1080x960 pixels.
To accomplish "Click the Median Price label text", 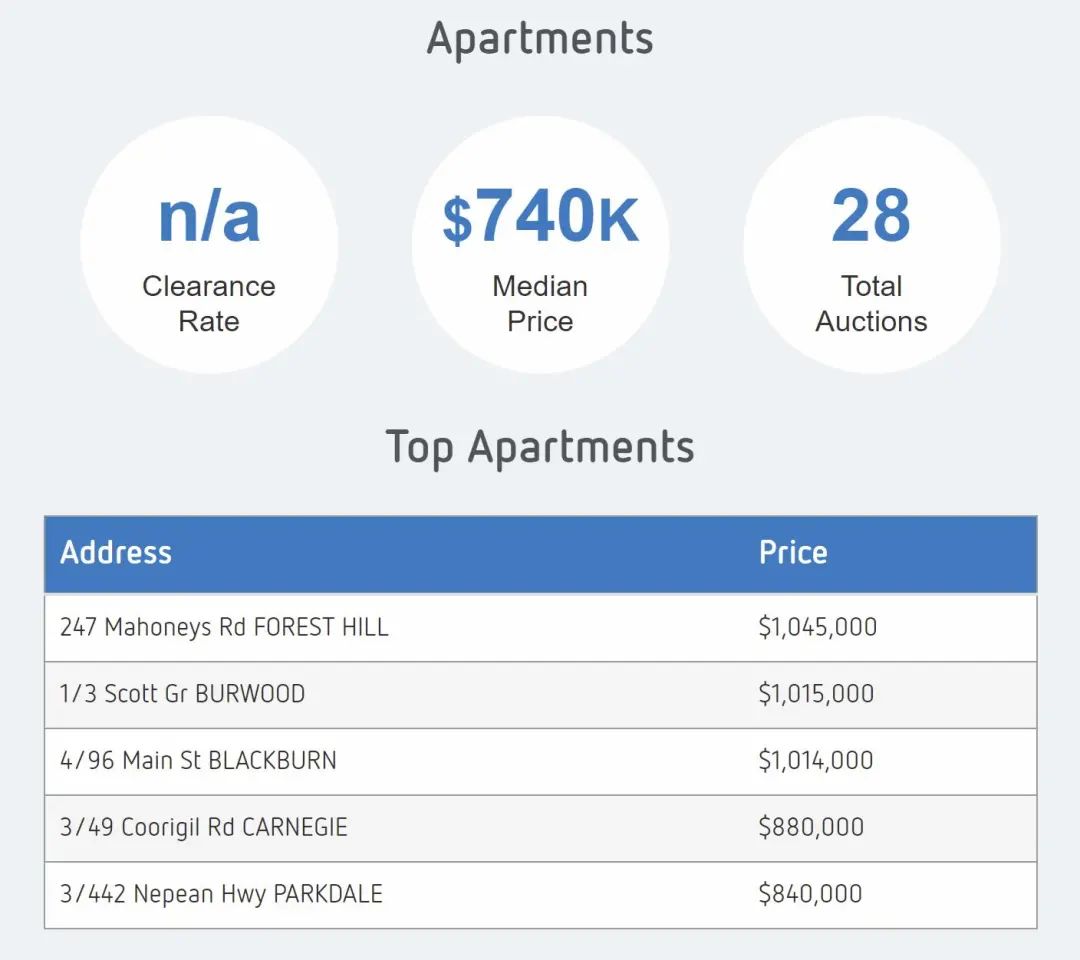I will 540,304.
